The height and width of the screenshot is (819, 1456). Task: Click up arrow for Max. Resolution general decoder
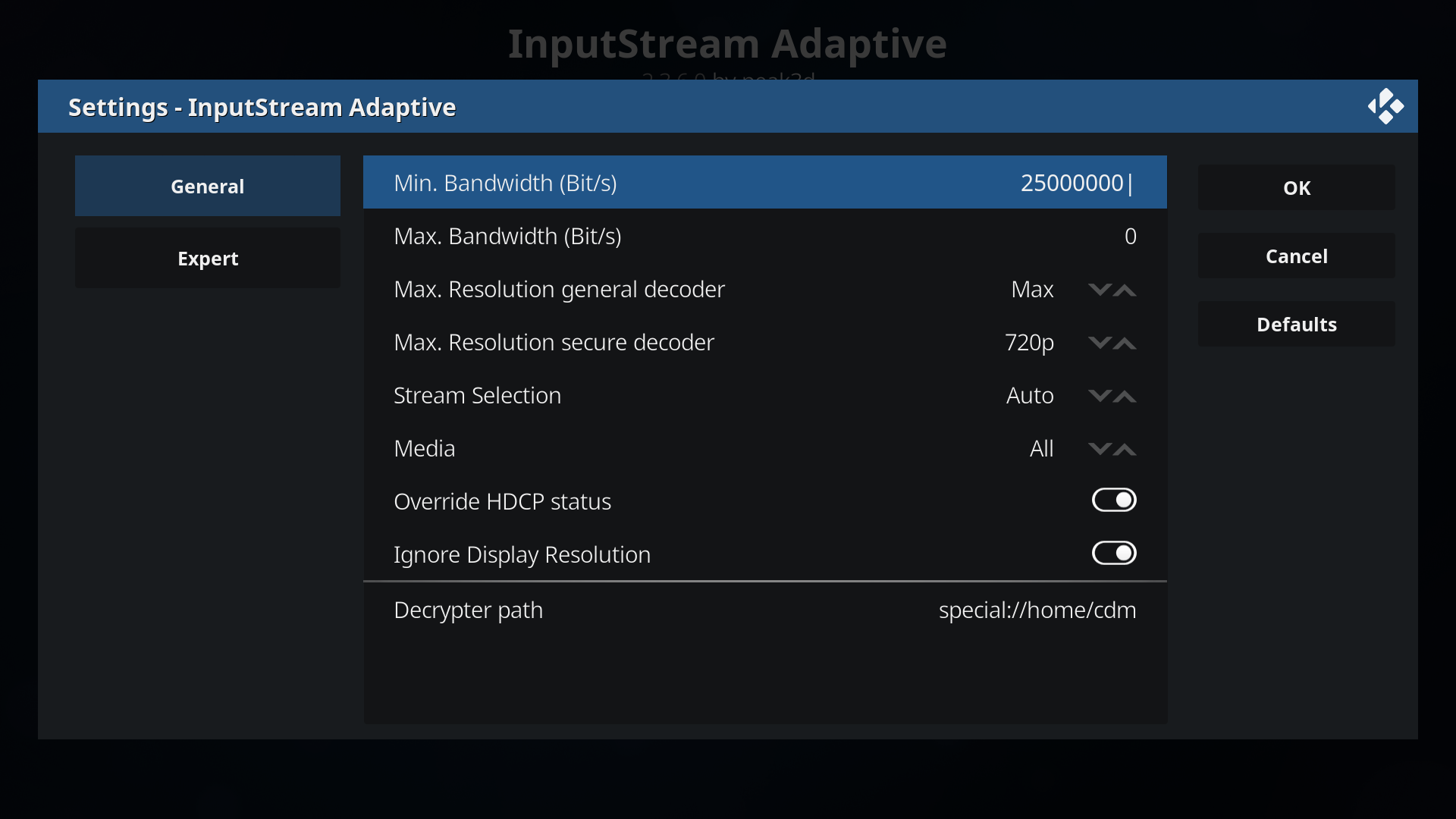point(1125,290)
